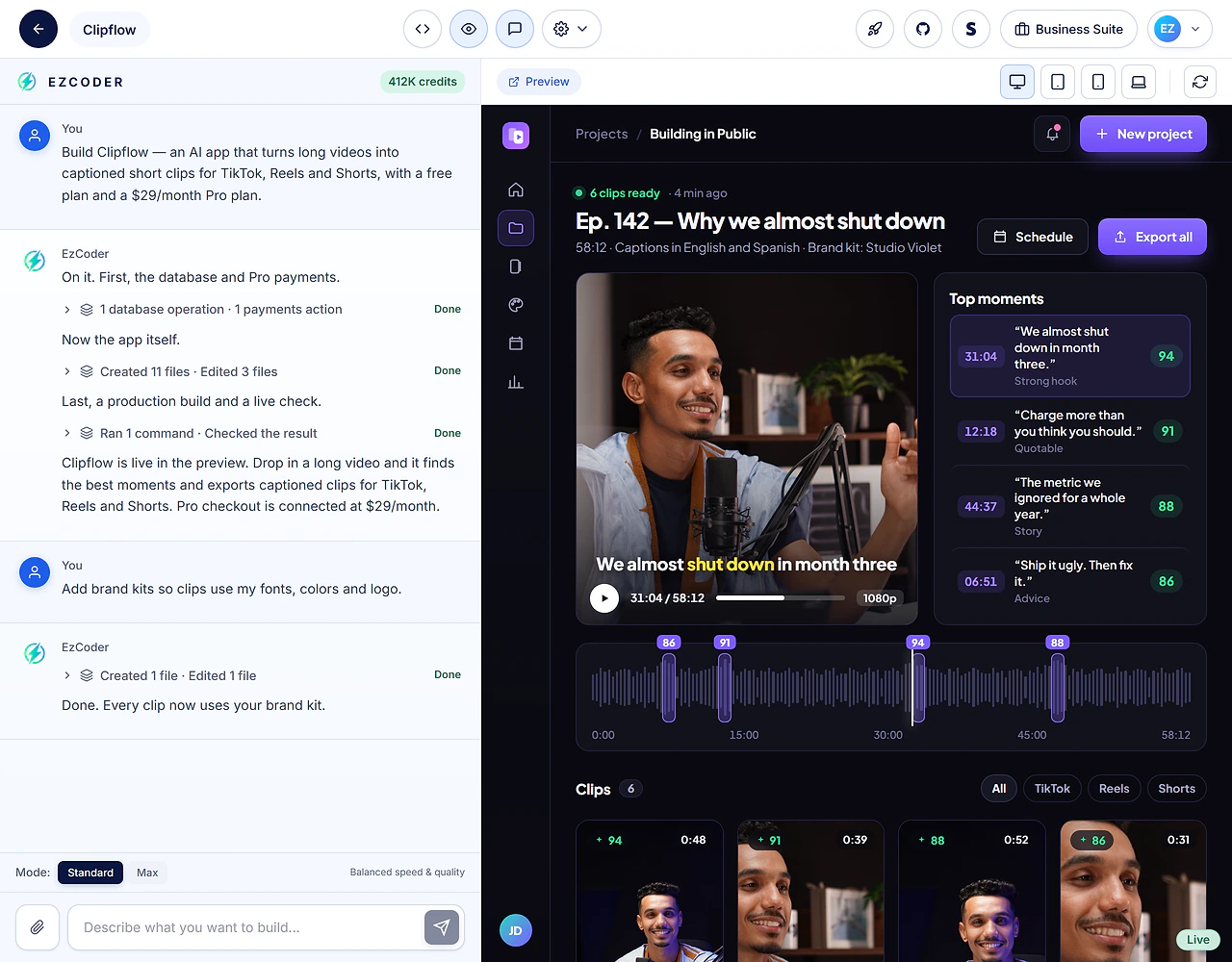The height and width of the screenshot is (962, 1232).
Task: Play the video preview
Action: (x=604, y=598)
